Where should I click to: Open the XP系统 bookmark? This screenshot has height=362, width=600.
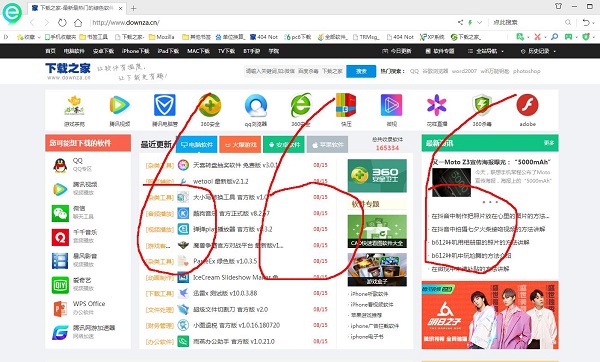432,37
